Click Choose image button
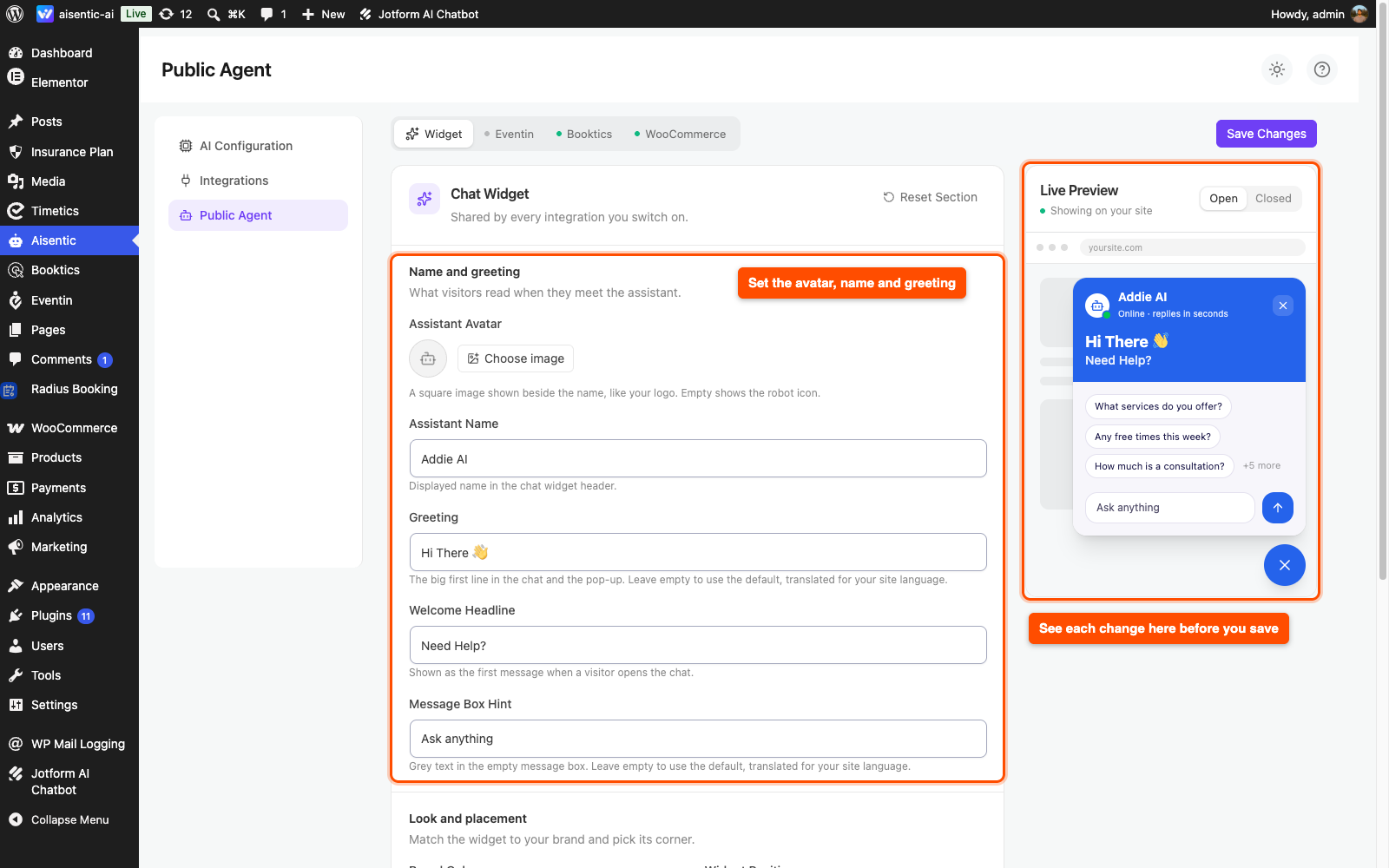The width and height of the screenshot is (1389, 868). point(516,358)
